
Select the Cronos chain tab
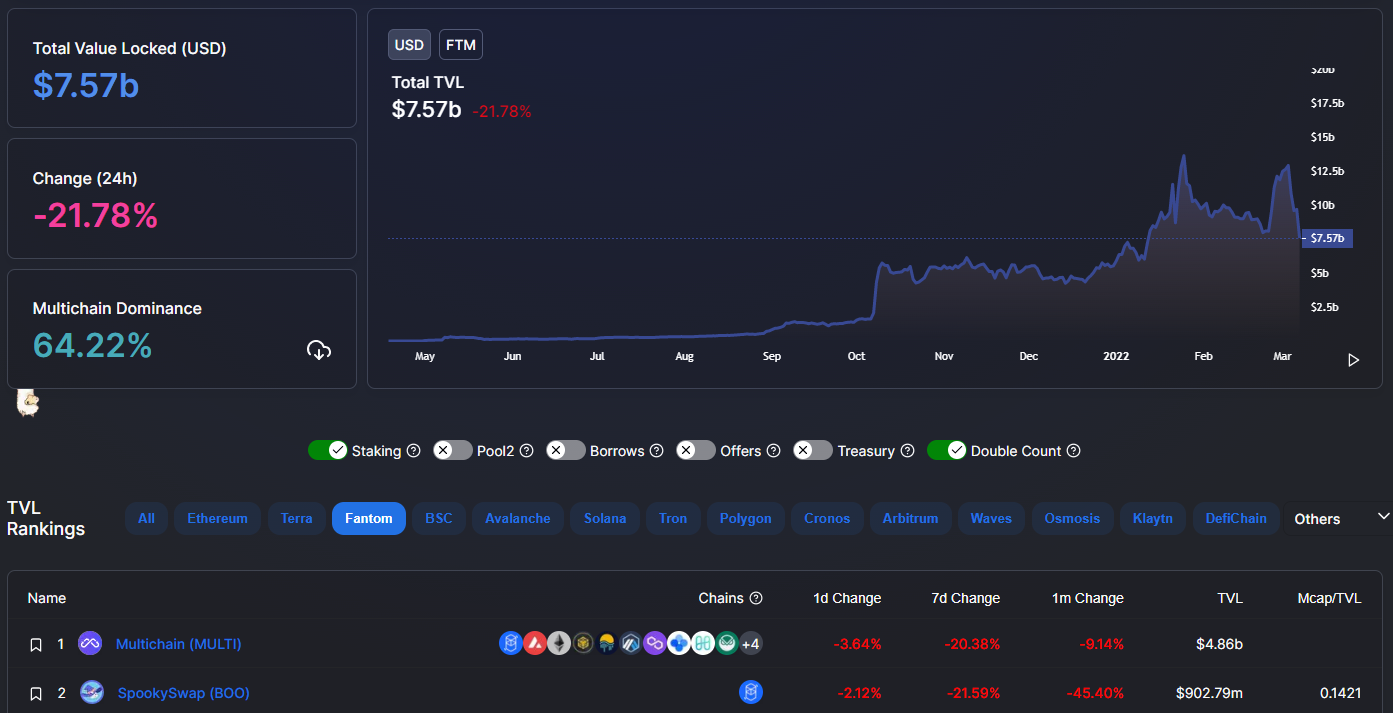(827, 518)
